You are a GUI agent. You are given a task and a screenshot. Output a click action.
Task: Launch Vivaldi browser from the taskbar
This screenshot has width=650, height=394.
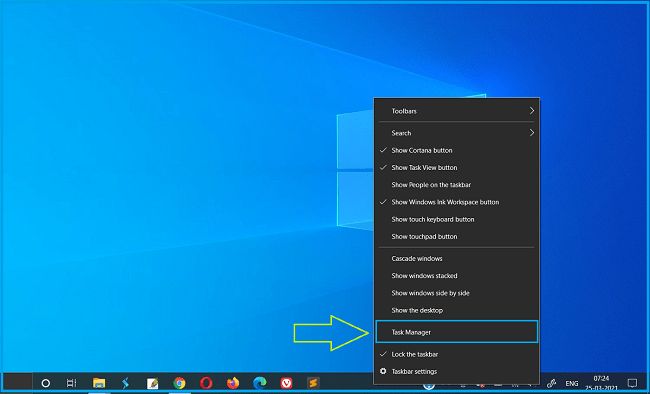tap(286, 383)
